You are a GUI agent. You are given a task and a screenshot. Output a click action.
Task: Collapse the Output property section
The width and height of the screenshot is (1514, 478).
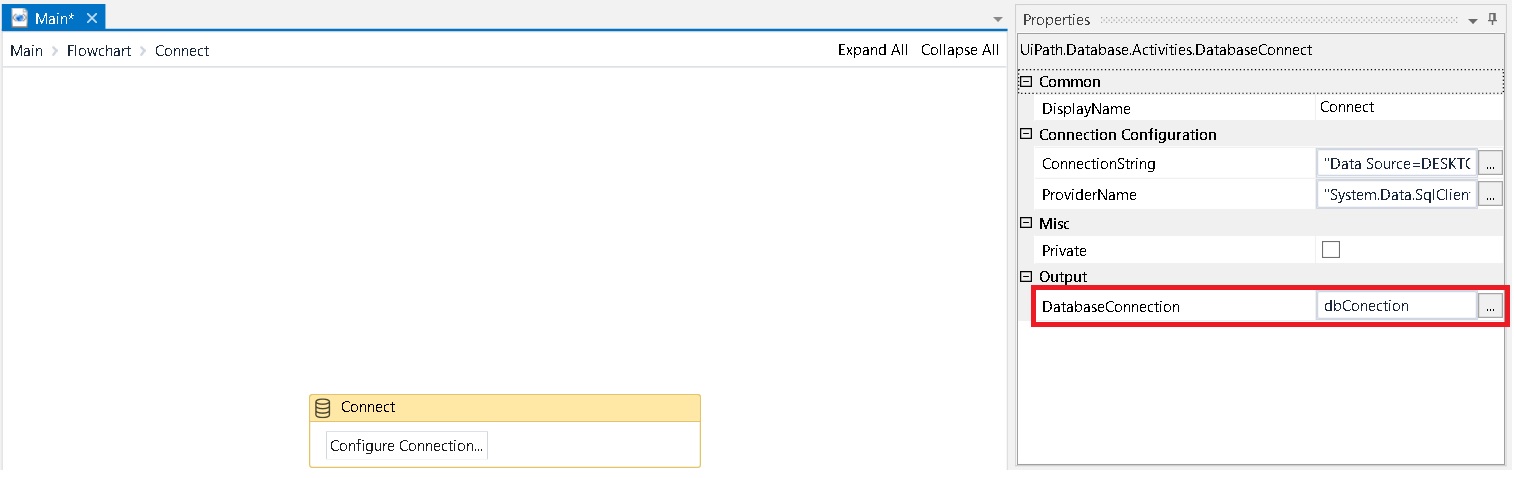[1025, 276]
